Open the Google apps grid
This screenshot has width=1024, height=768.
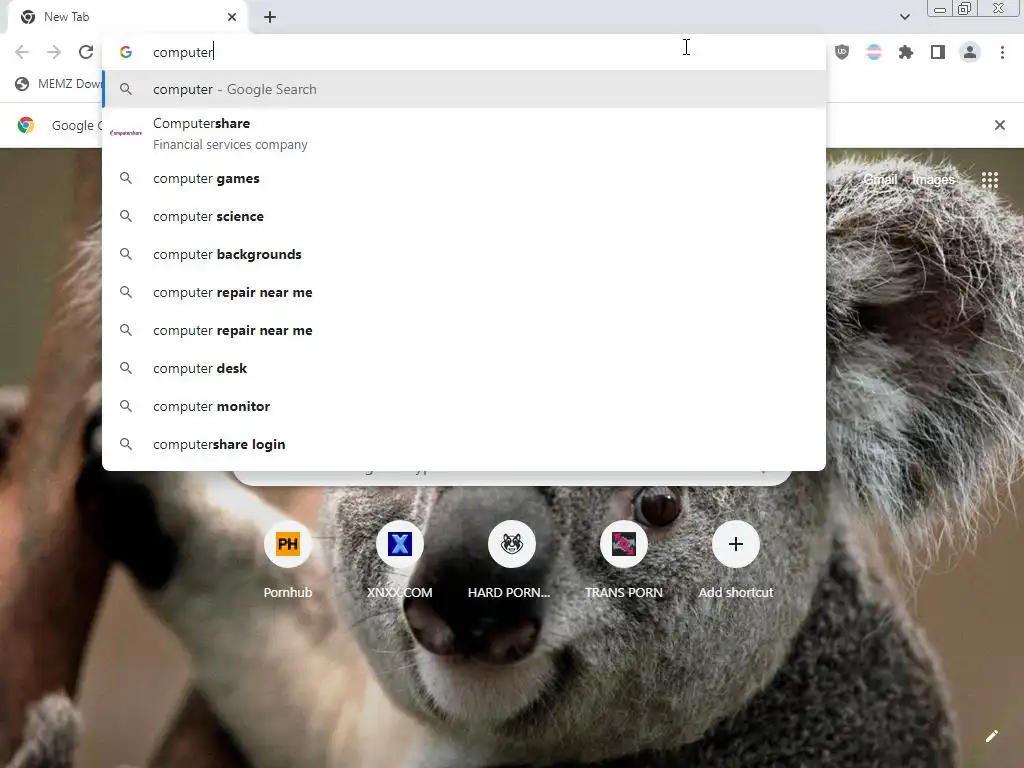990,180
